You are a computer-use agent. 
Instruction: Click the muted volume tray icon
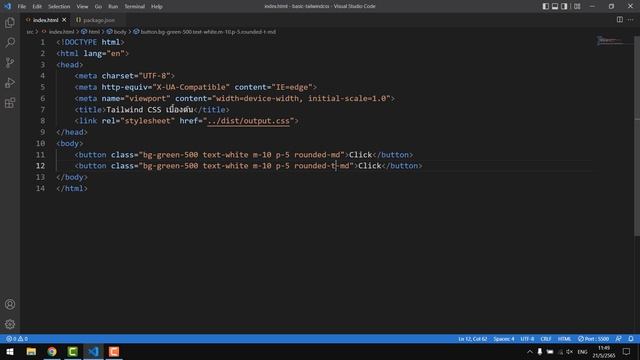tap(570, 352)
